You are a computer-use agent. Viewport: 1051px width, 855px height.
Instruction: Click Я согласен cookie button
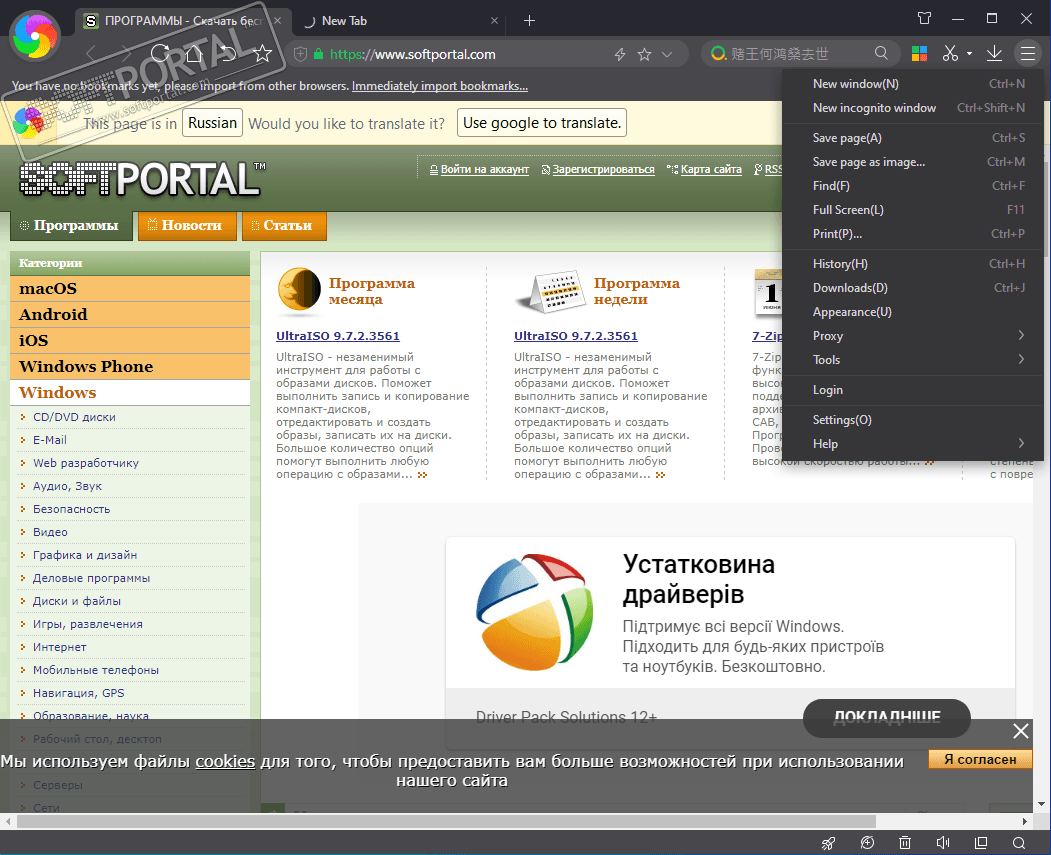pyautogui.click(x=980, y=759)
